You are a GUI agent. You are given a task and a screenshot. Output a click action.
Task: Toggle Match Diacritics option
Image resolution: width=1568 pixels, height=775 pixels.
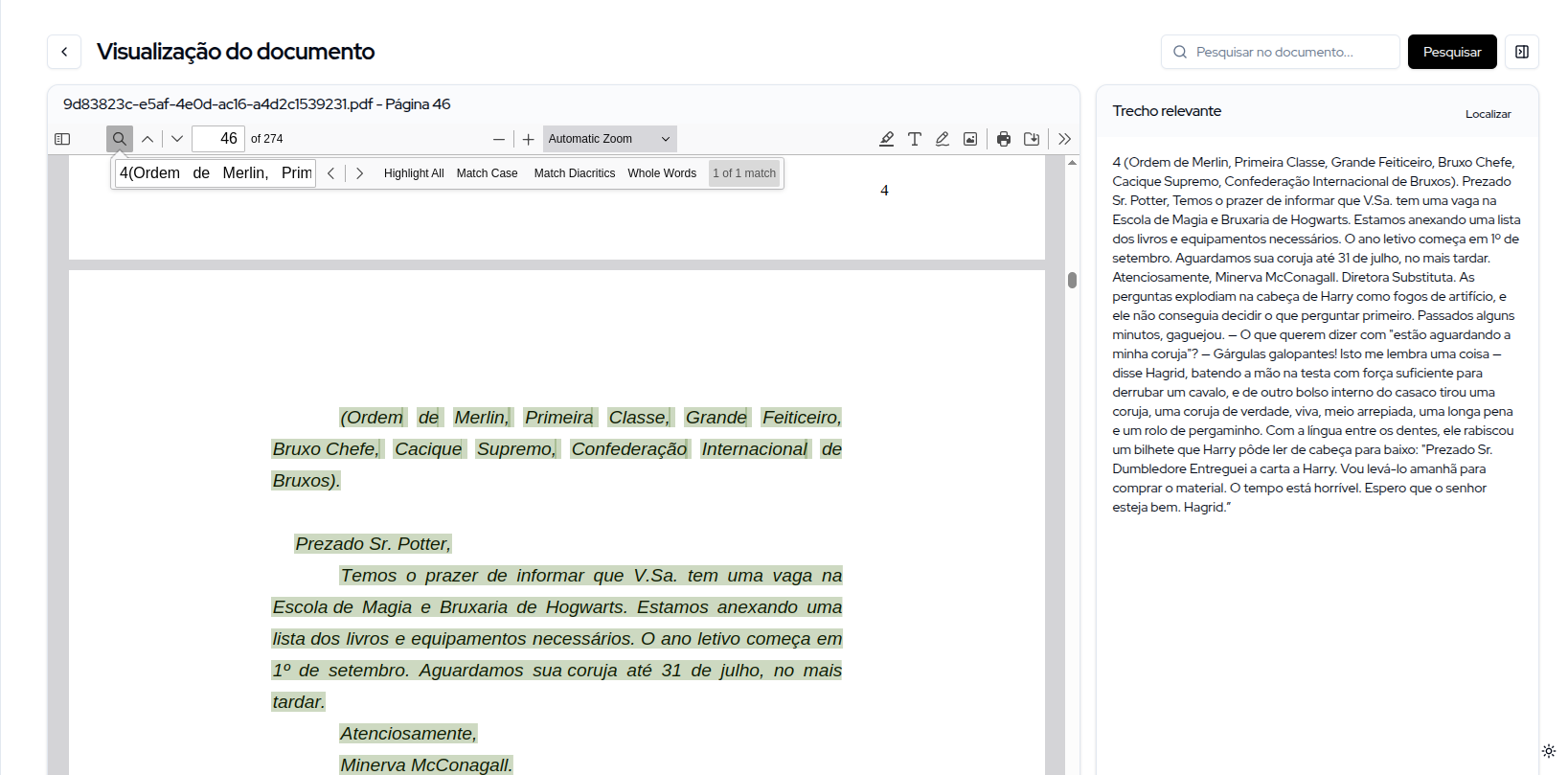[575, 173]
